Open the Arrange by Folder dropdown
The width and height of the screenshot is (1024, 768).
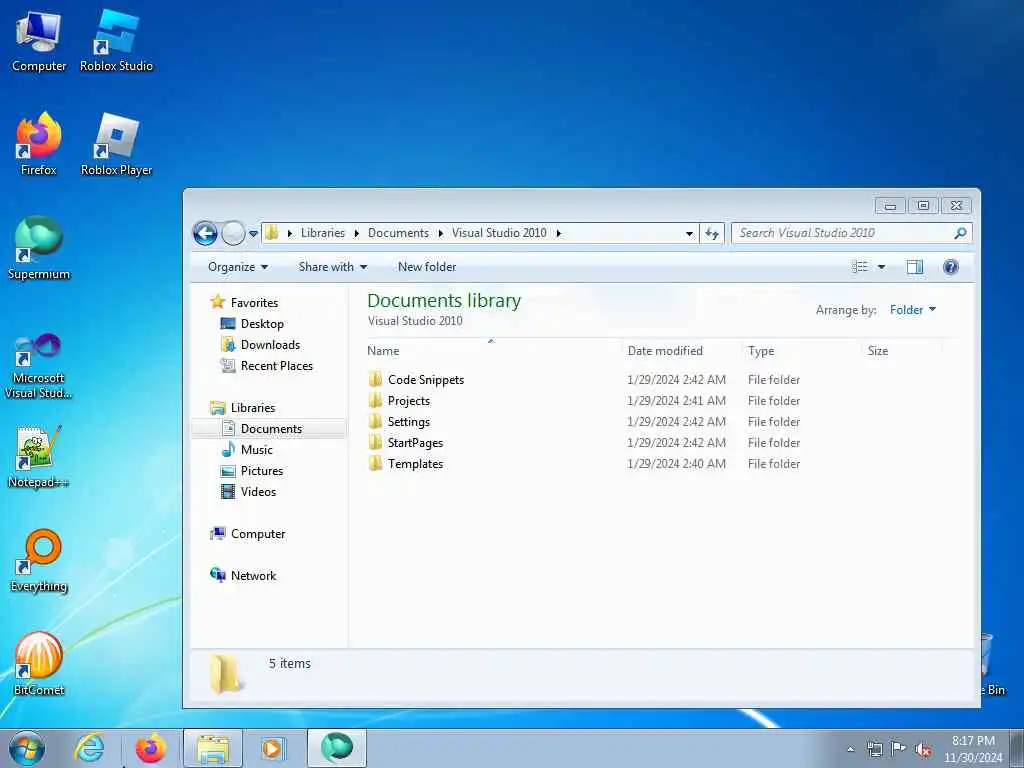coord(913,310)
